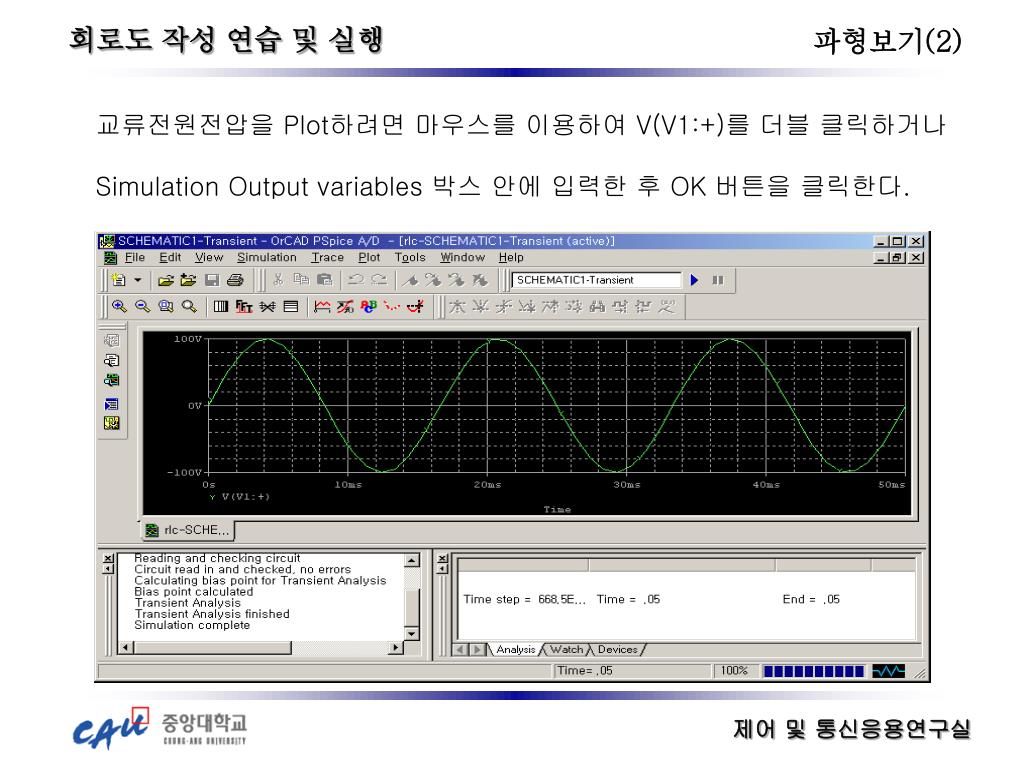The height and width of the screenshot is (768, 1024).
Task: Click output log scroll down arrow
Action: (411, 633)
